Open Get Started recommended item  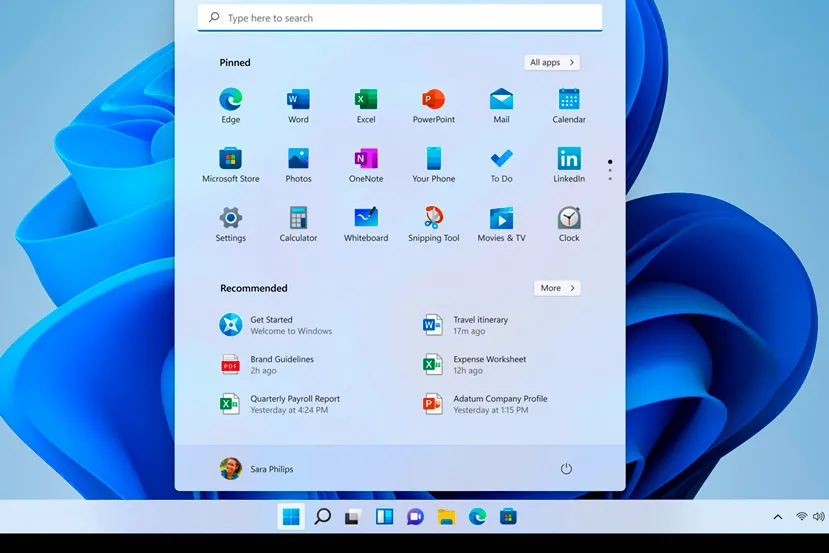point(277,325)
